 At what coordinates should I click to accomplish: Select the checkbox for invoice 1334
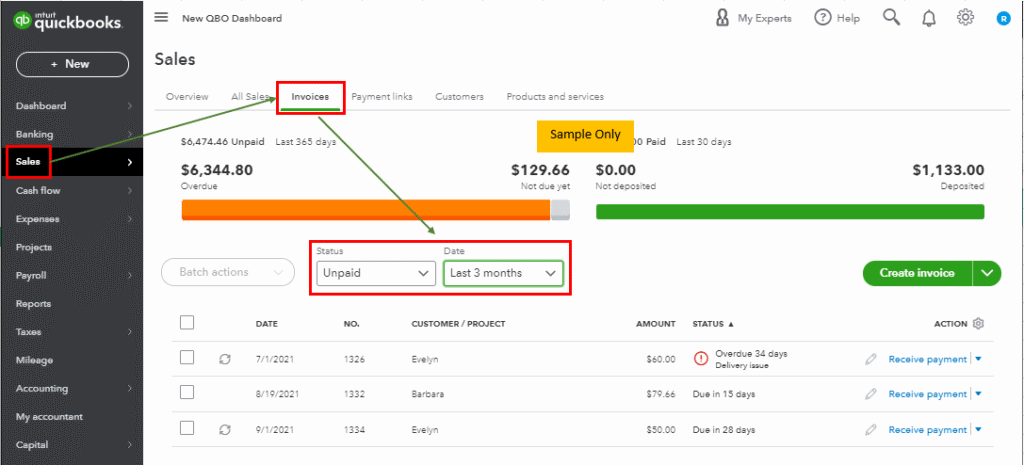point(187,428)
